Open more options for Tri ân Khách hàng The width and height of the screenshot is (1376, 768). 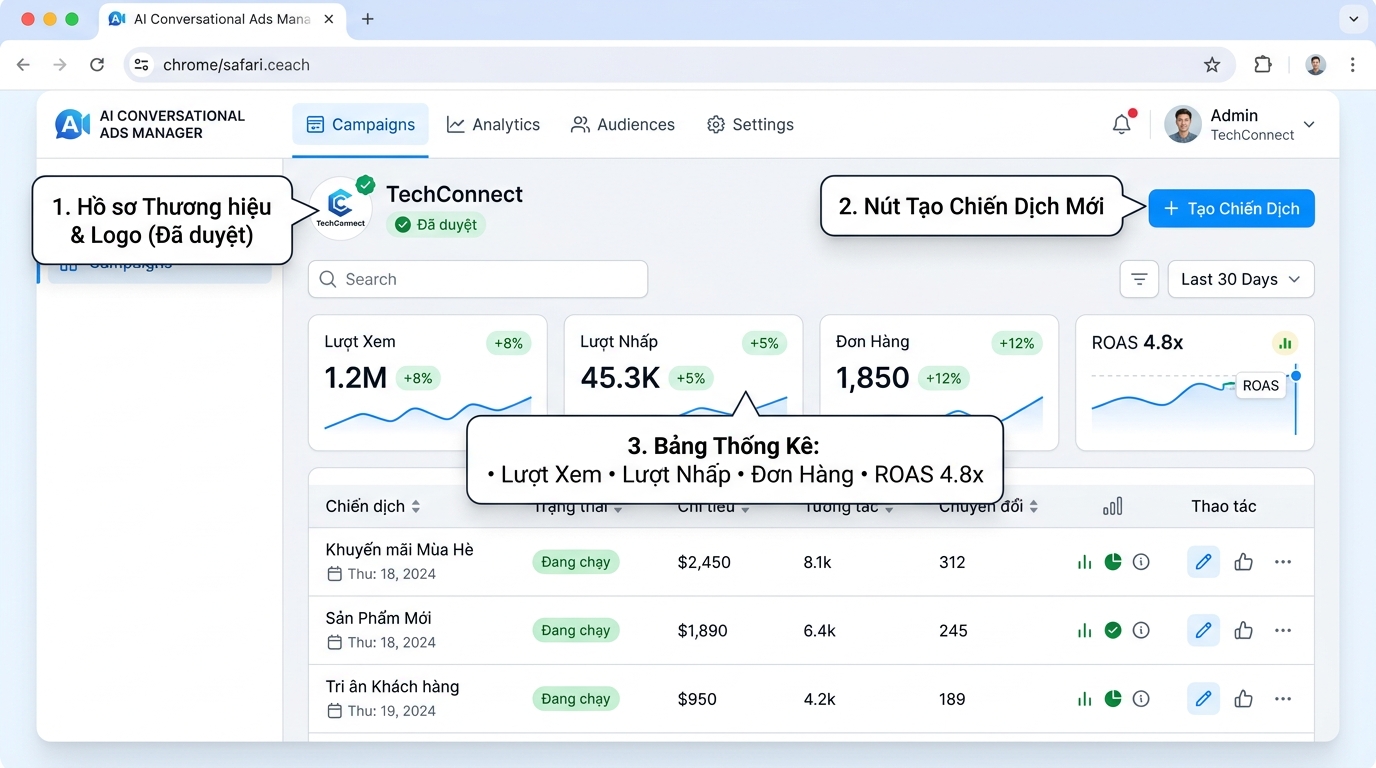(x=1283, y=699)
